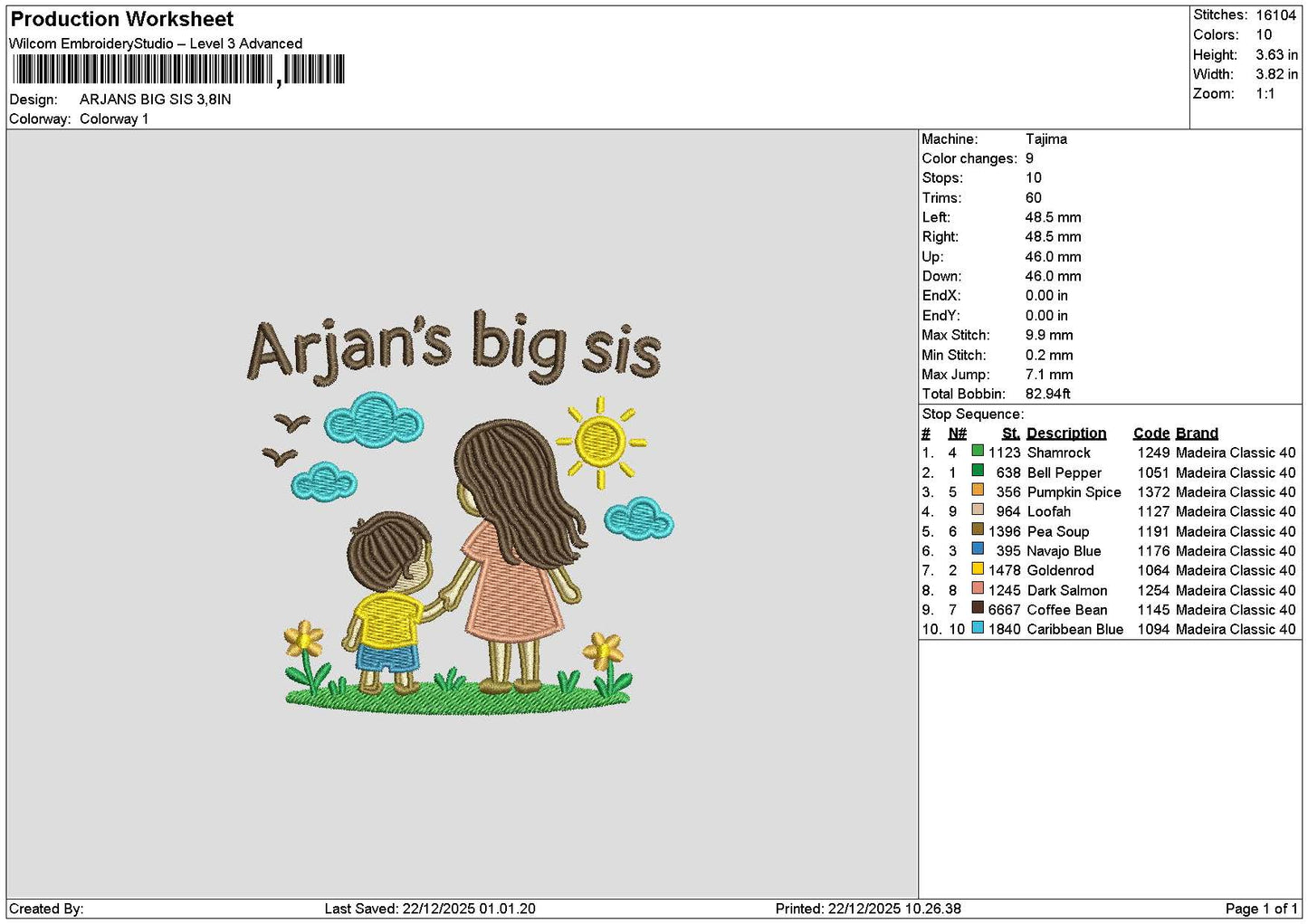Click the 'Description' column header
Viewport: 1308px width, 924px height.
[x=1066, y=433]
